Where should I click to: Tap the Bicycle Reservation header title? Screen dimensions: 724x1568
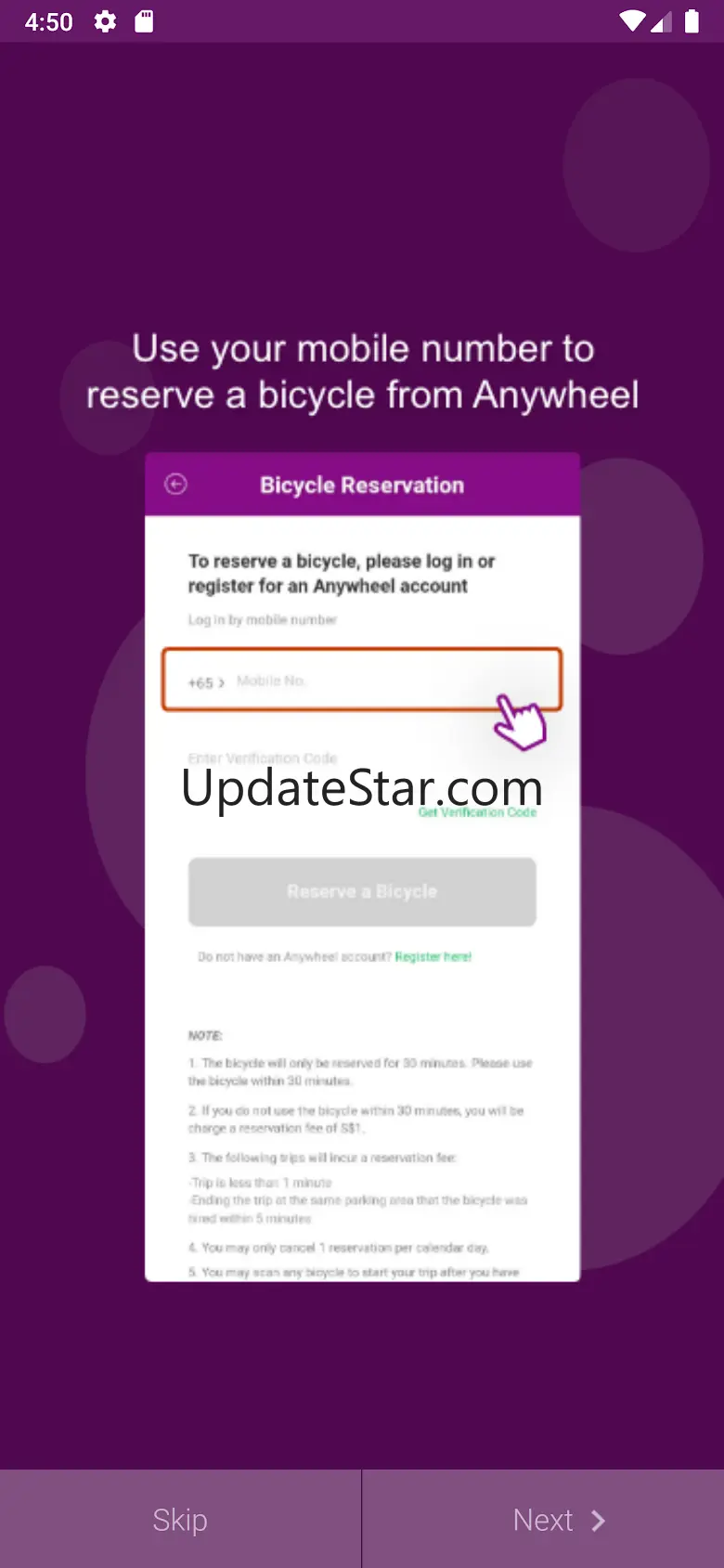[x=362, y=485]
